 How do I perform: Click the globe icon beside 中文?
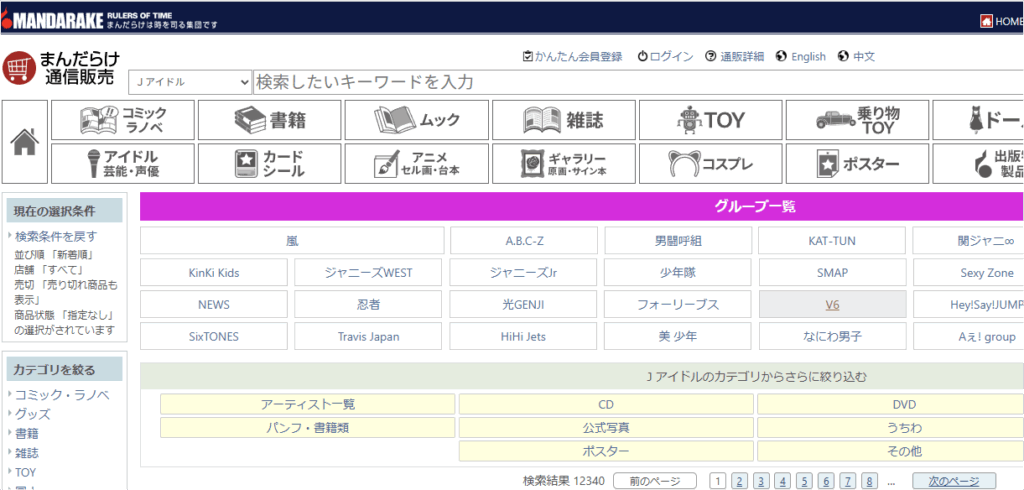tap(843, 56)
